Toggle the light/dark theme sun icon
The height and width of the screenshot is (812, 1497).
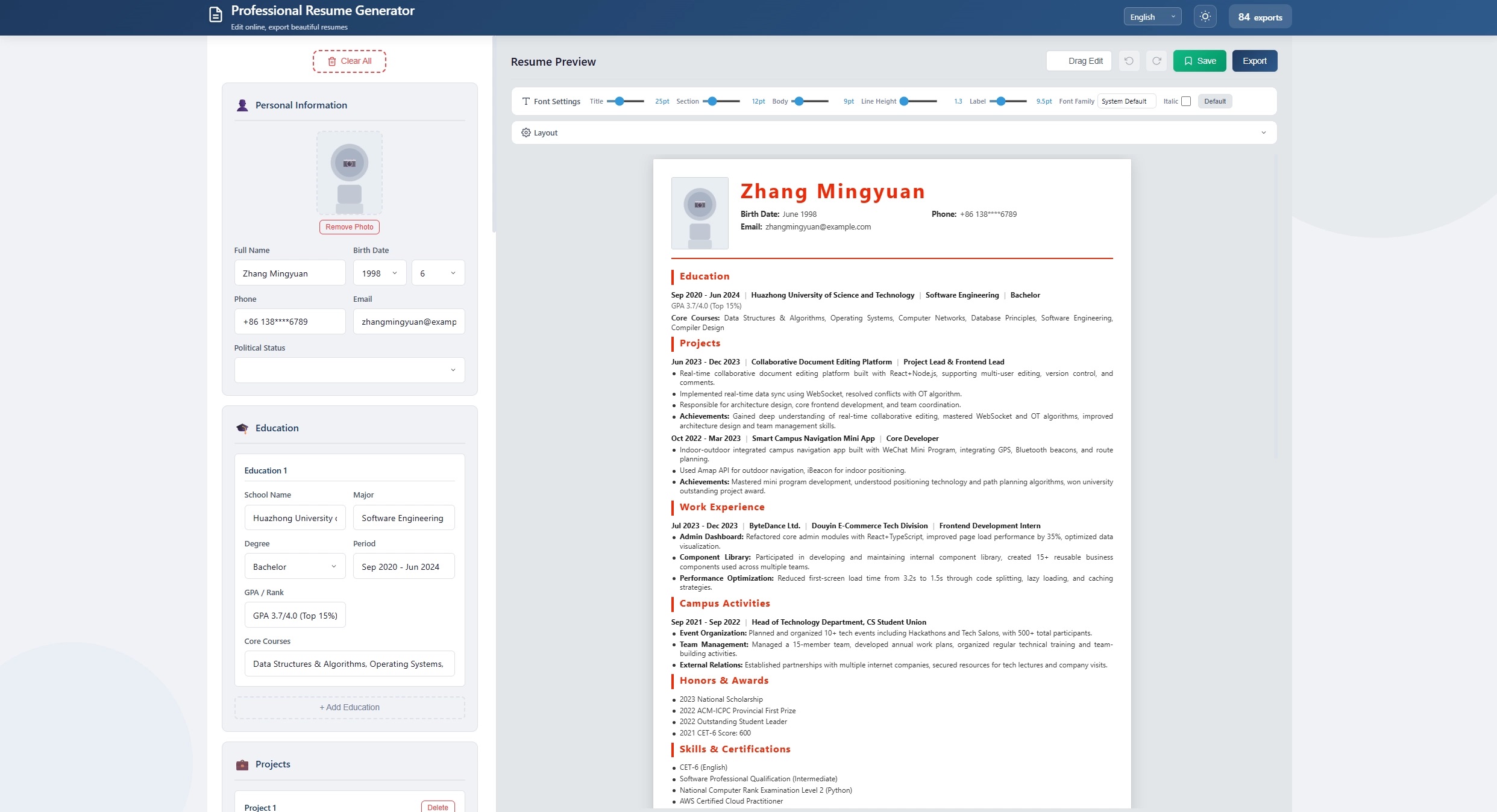[x=1205, y=17]
